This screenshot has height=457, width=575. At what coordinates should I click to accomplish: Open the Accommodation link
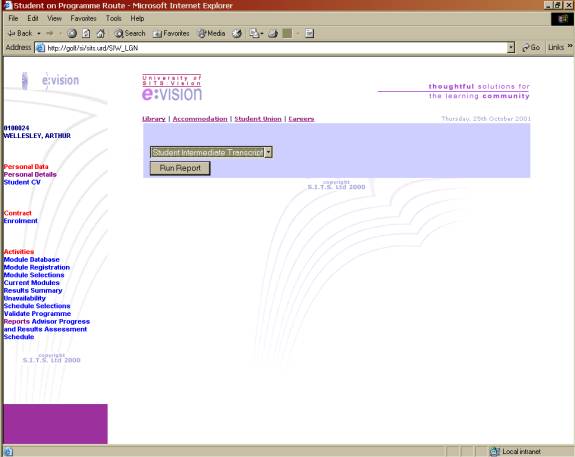(x=200, y=119)
